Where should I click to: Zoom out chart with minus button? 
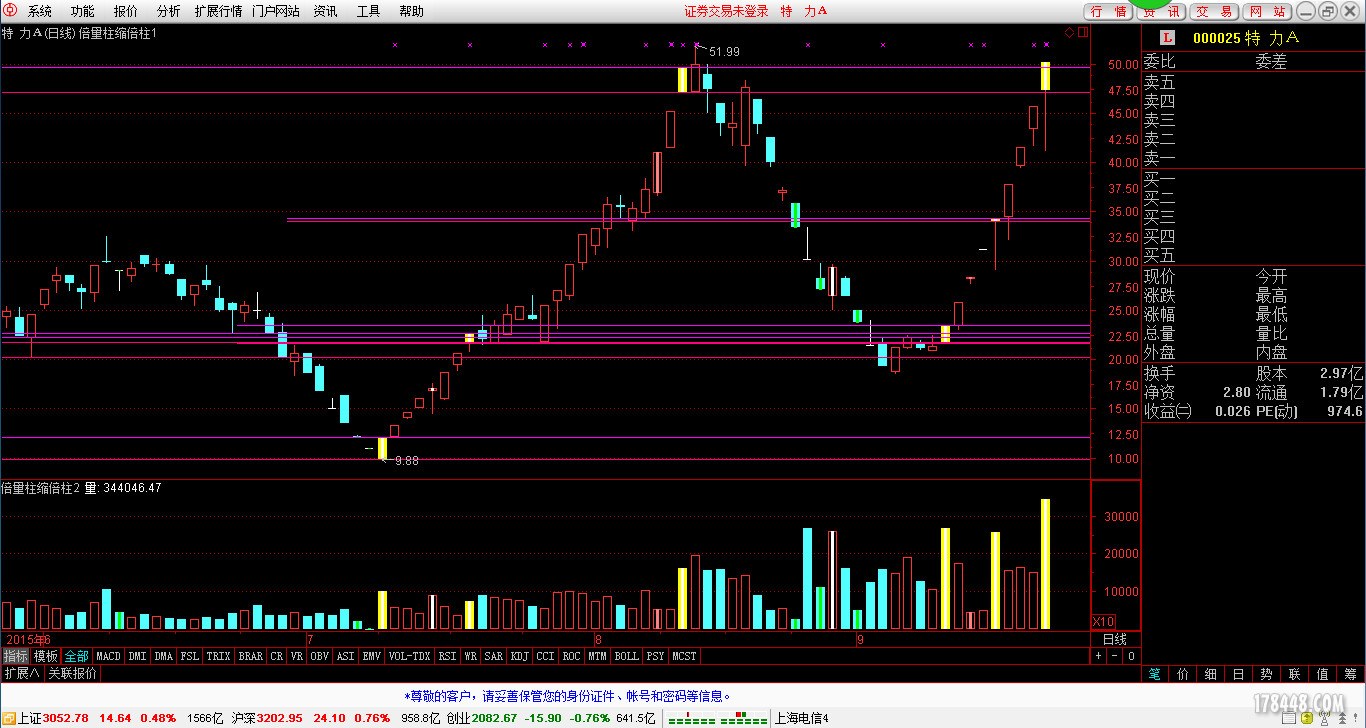pos(1114,656)
